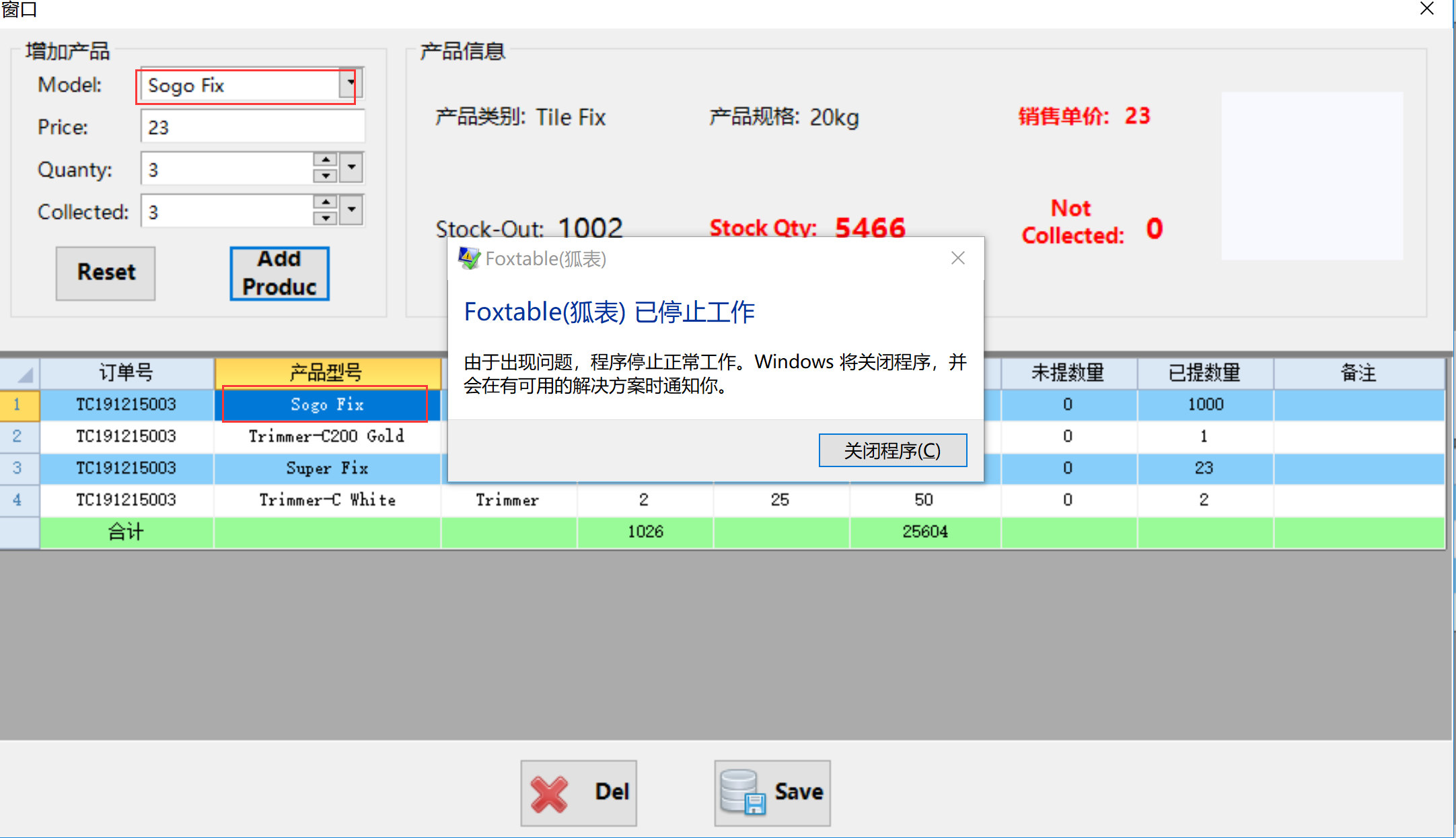Click the 25 price cell in row 4
The image size is (1456, 838).
(780, 500)
